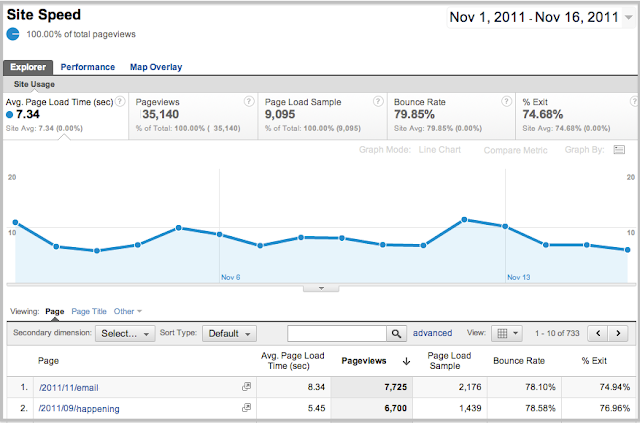Open /2011/09/happening external link icon
Viewport: 640px width, 423px height.
pyautogui.click(x=246, y=408)
